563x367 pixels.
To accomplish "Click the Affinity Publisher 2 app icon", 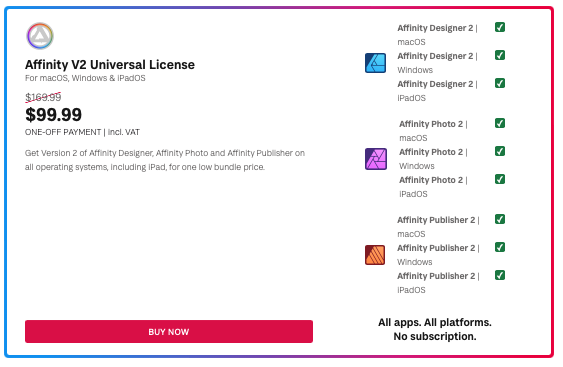I will tap(375, 255).
